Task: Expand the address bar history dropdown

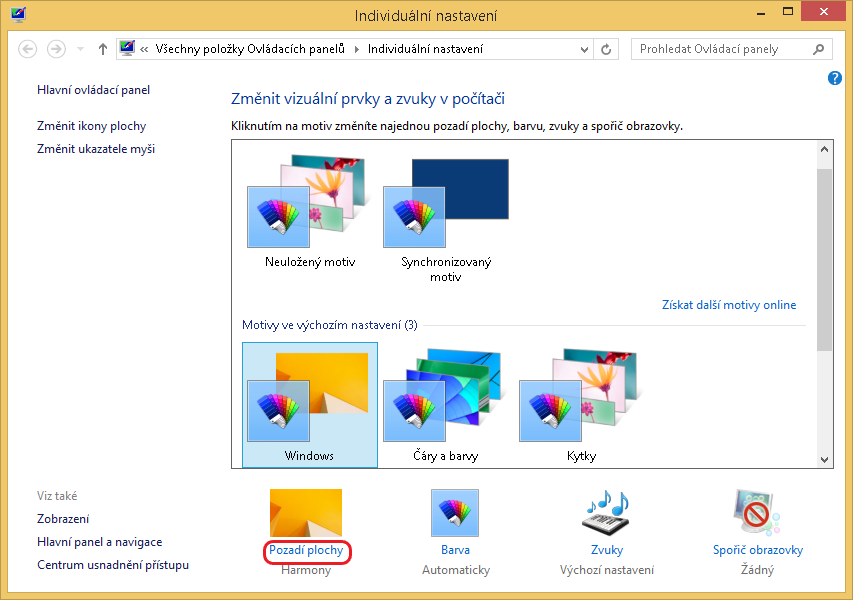Action: (x=583, y=49)
